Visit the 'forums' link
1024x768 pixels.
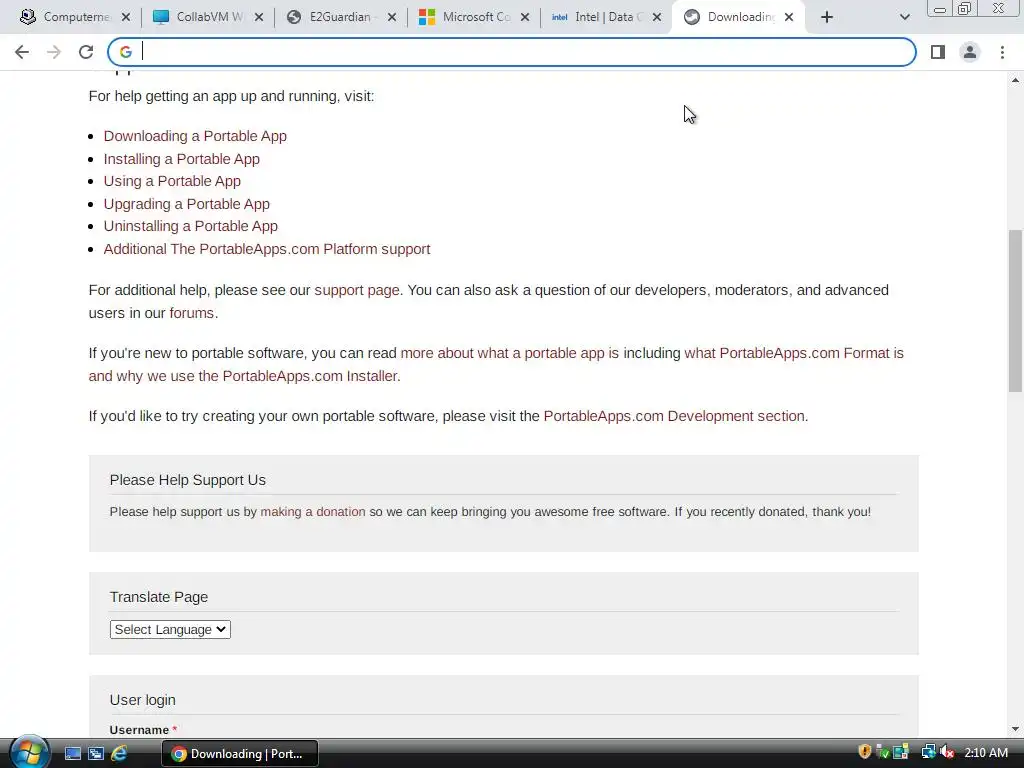click(191, 313)
